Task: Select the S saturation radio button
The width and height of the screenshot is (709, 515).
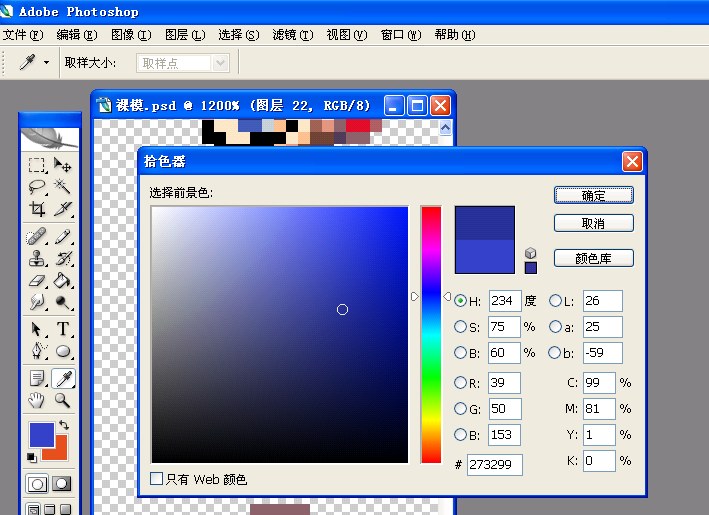Action: pos(460,326)
